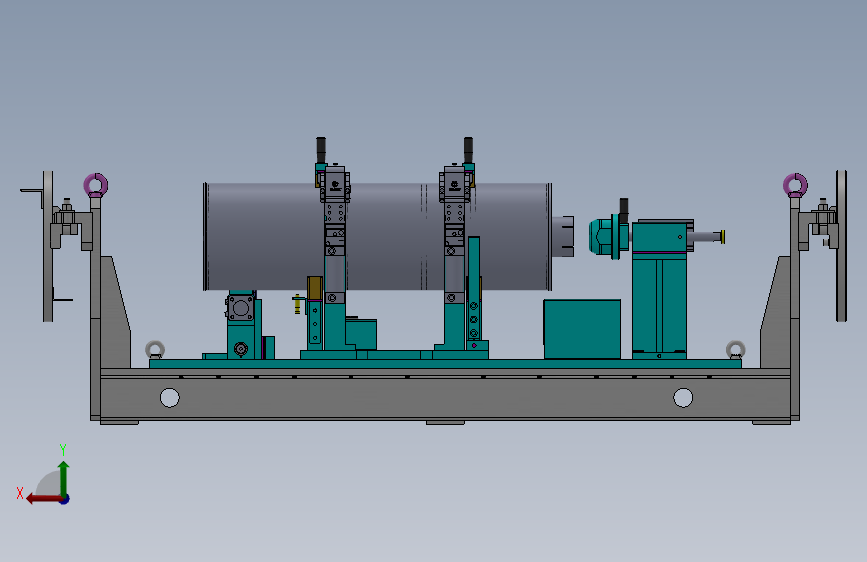The height and width of the screenshot is (562, 867).
Task: Select the left triangular gray gusset
Action: coord(116,313)
